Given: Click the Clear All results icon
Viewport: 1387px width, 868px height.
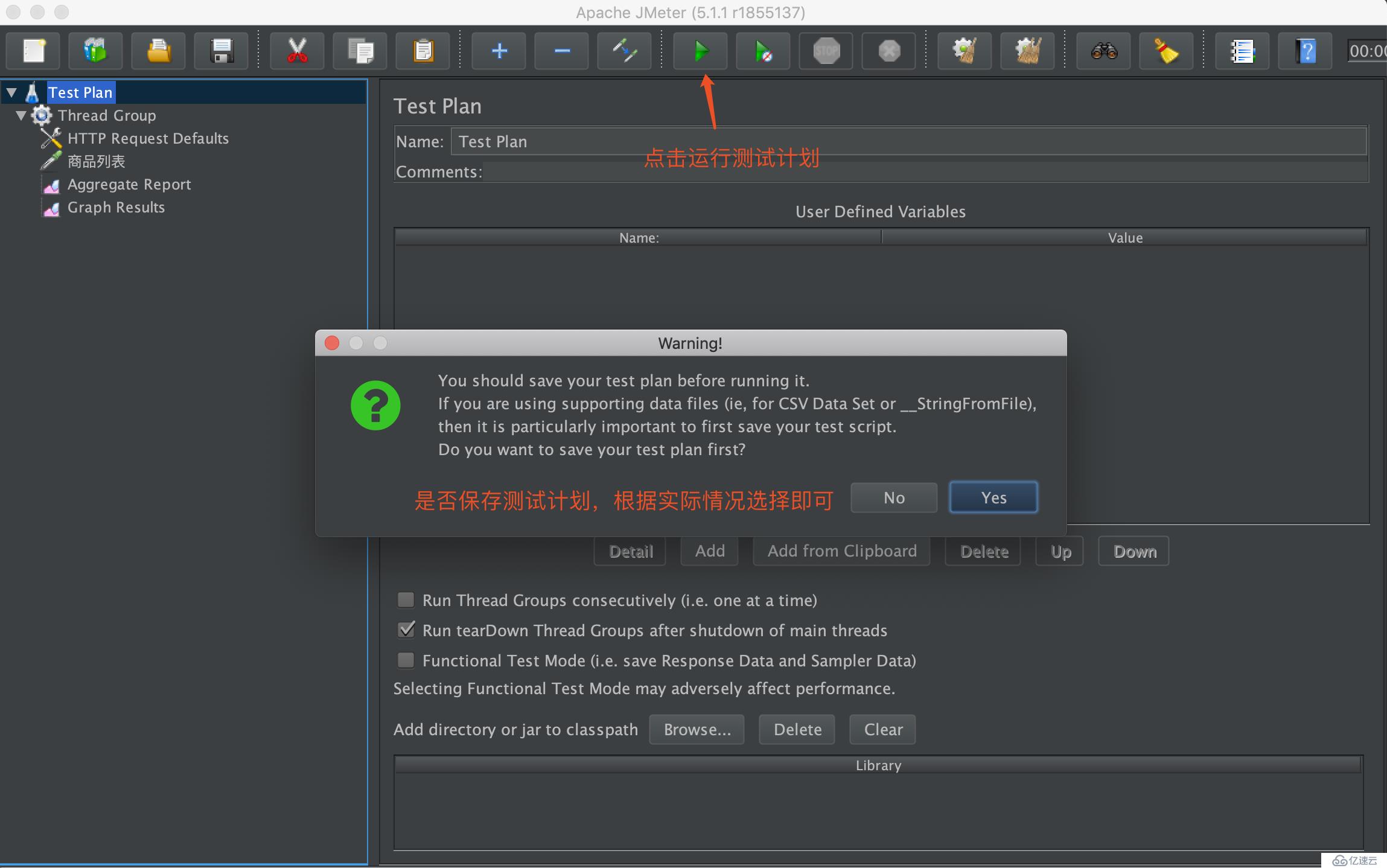Looking at the screenshot, I should (1028, 51).
